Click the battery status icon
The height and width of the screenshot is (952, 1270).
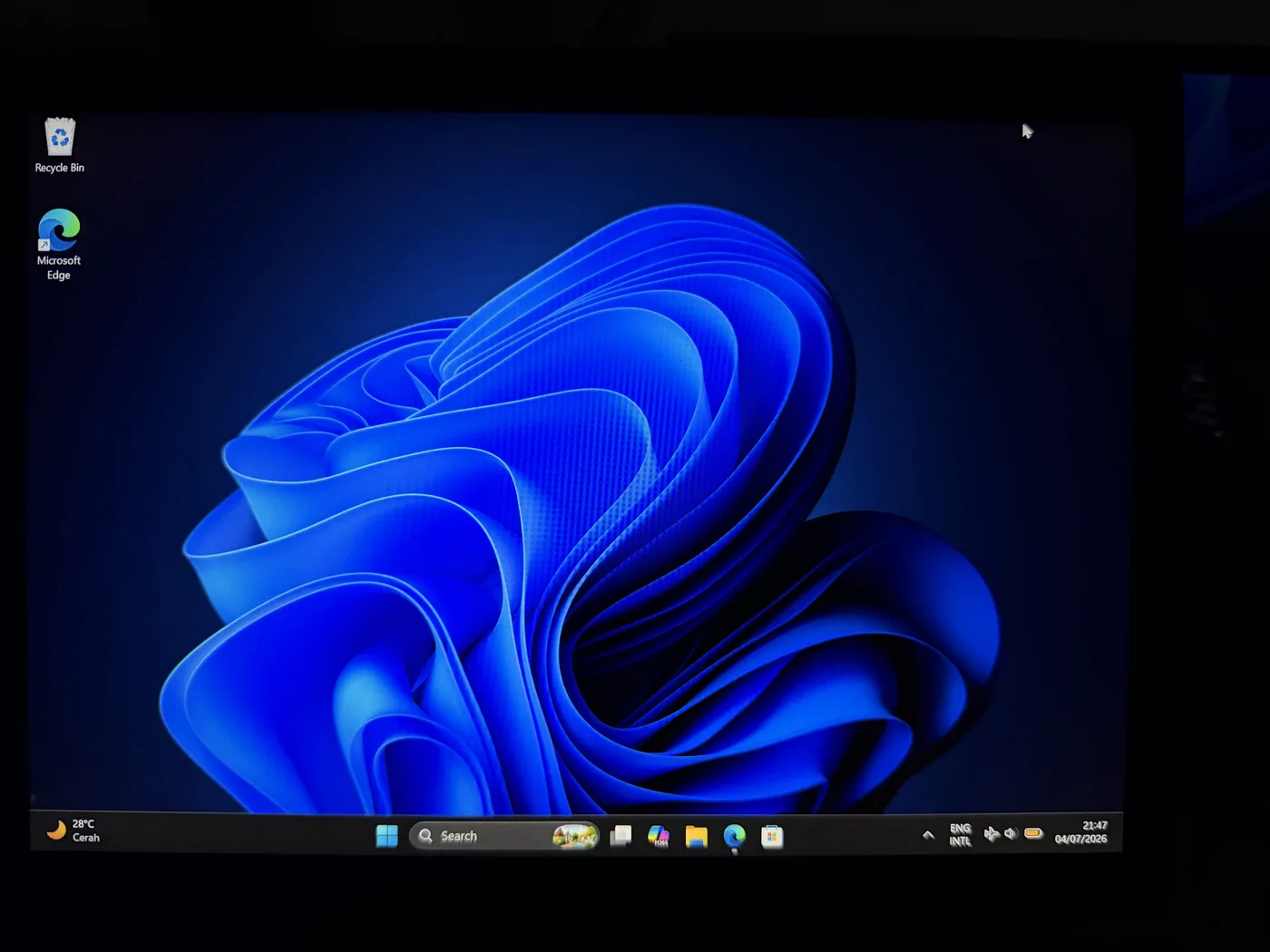point(1033,833)
